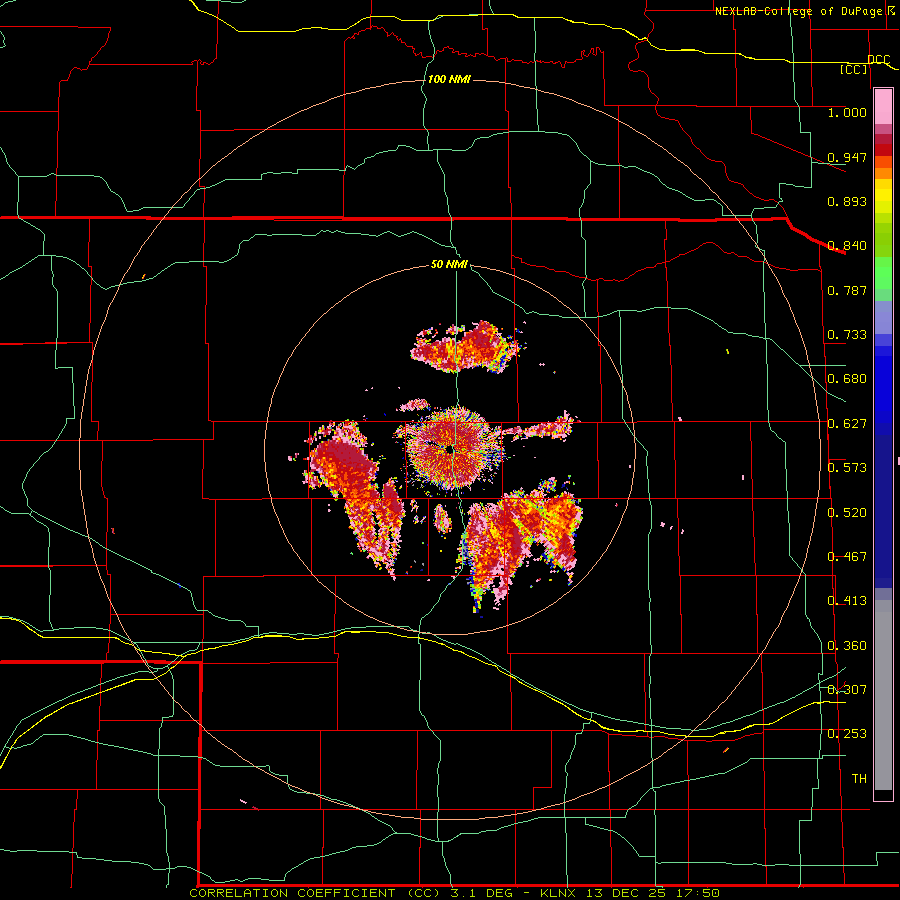Pick the red color bar segment near 0.947

[x=883, y=150]
